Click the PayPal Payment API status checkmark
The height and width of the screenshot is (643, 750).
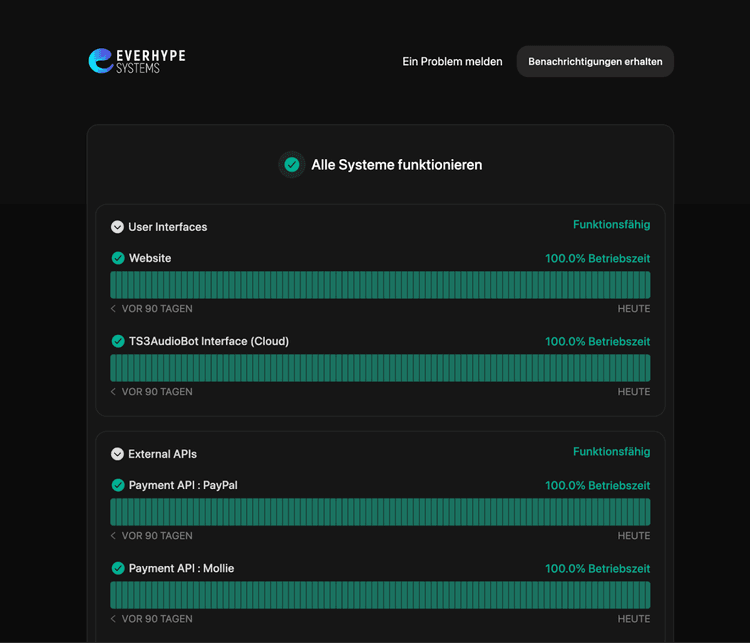click(118, 485)
